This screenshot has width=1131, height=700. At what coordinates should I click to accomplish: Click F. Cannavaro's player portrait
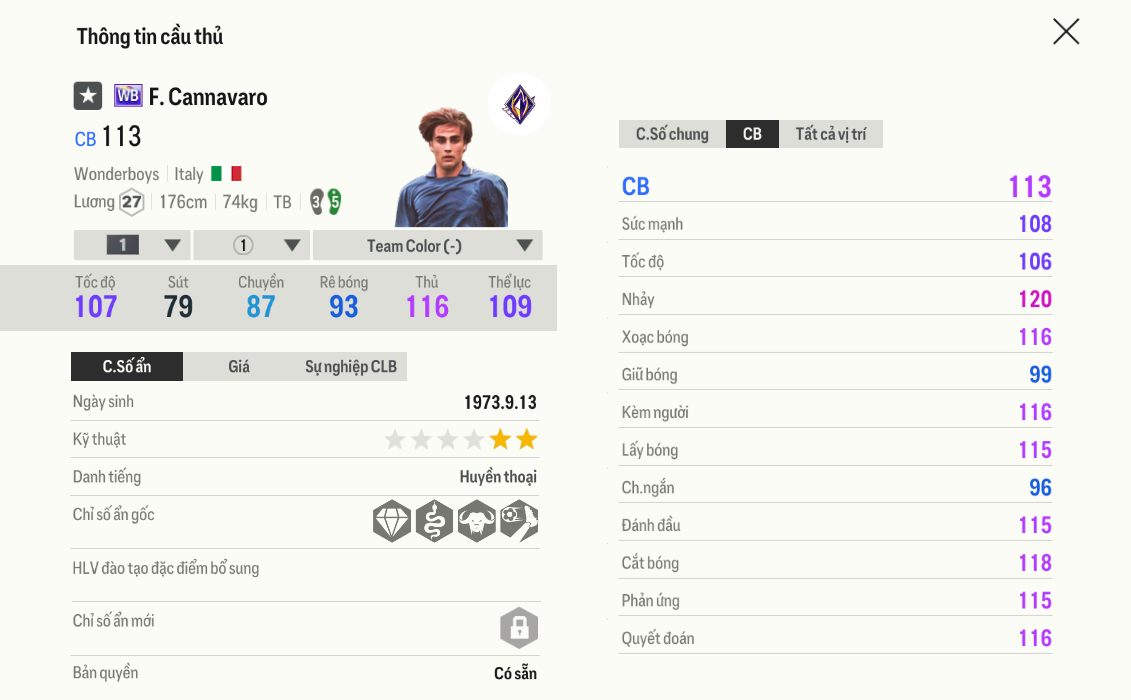451,169
